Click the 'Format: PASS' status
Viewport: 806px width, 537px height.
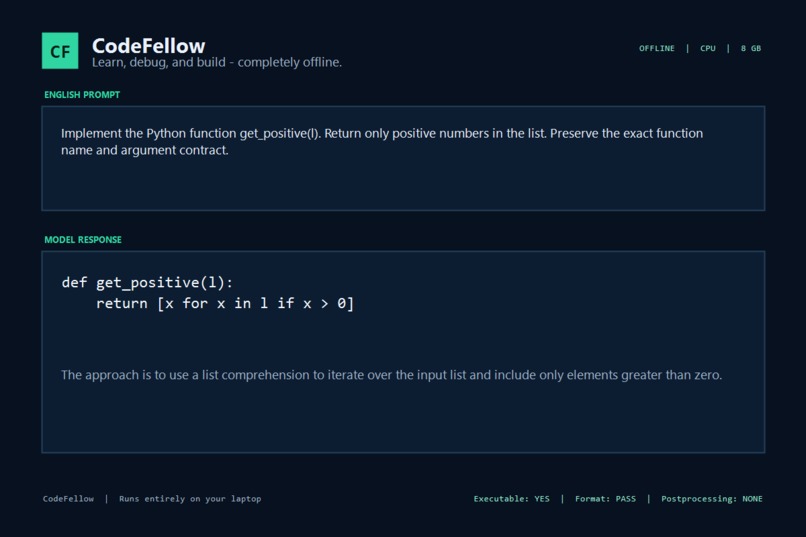[606, 498]
